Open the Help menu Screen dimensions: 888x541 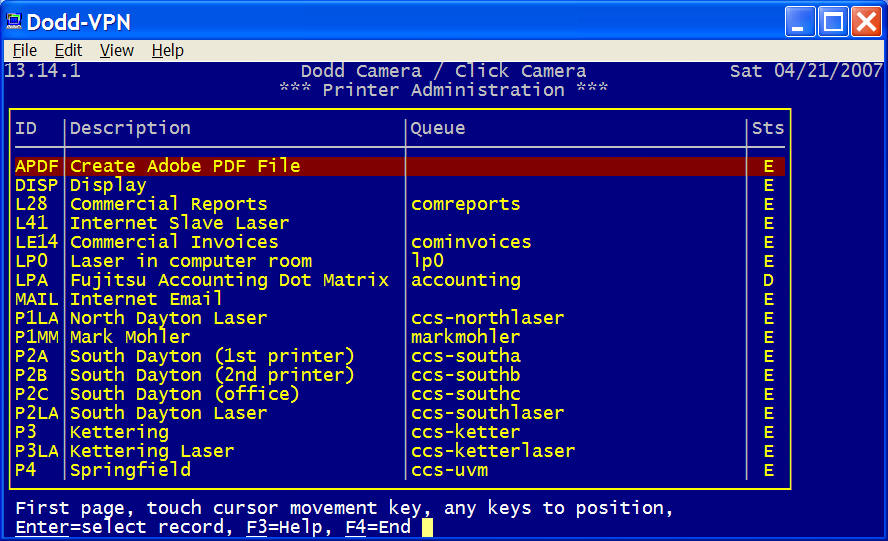[167, 50]
